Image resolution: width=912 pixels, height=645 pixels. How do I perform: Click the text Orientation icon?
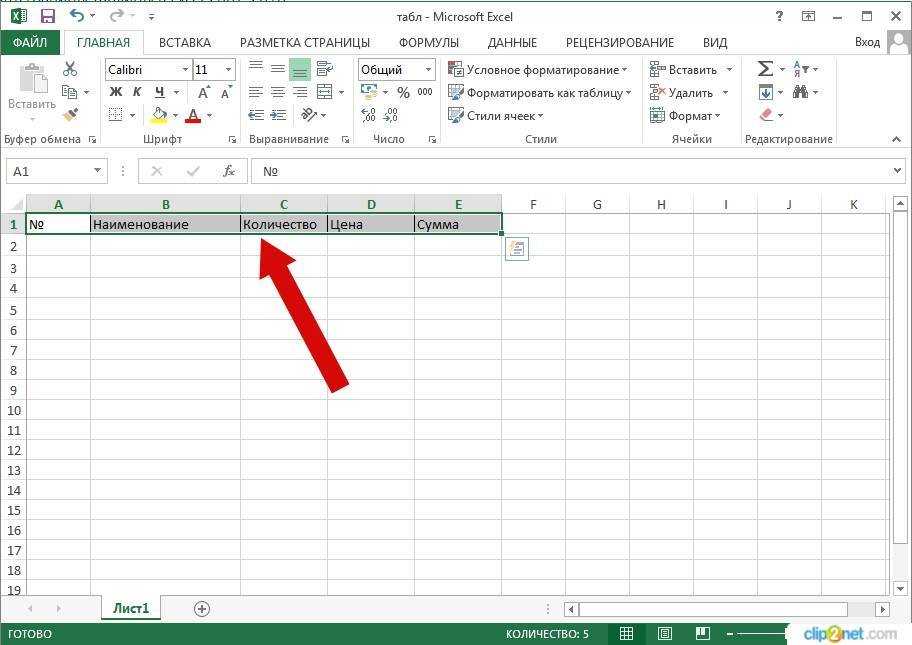(309, 115)
